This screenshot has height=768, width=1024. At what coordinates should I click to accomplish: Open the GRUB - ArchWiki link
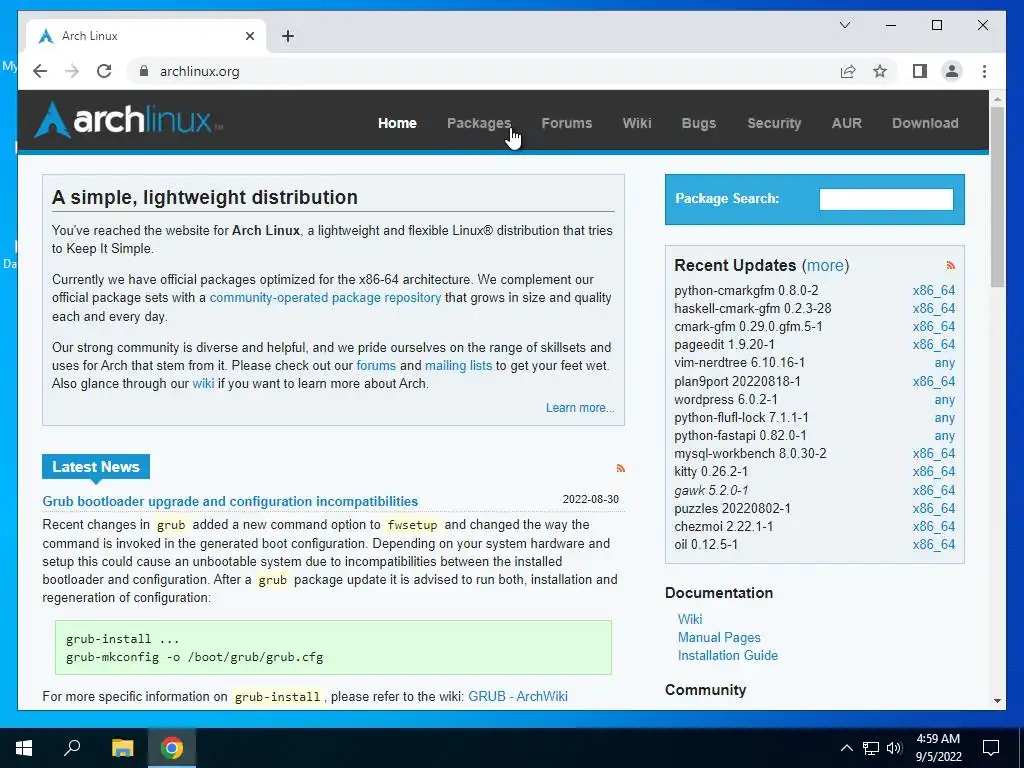tap(518, 696)
